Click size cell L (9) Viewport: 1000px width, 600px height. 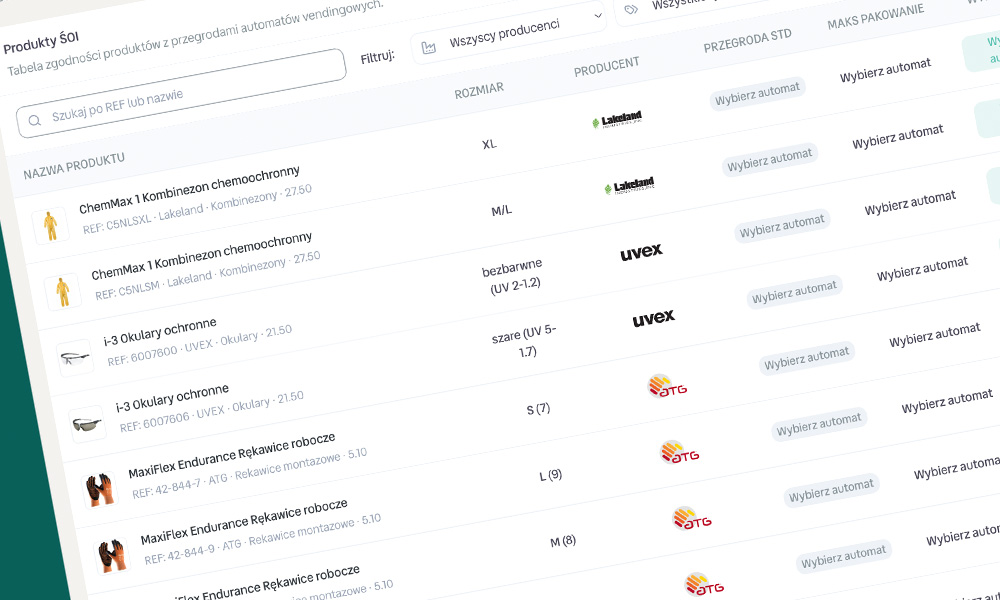point(550,475)
